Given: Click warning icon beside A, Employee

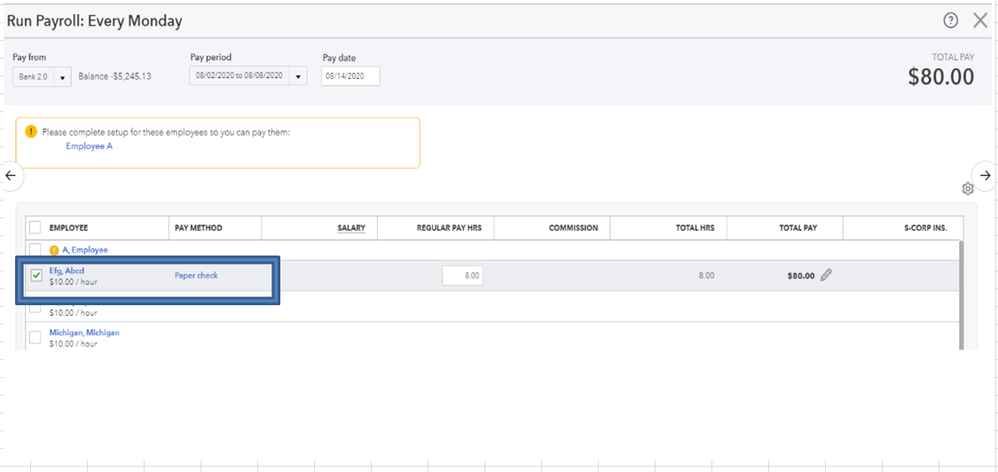Looking at the screenshot, I should (54, 250).
